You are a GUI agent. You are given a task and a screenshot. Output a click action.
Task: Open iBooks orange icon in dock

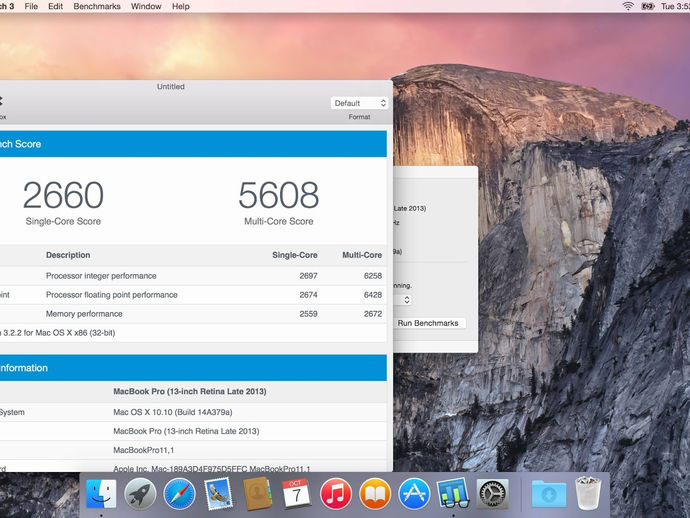tap(375, 493)
